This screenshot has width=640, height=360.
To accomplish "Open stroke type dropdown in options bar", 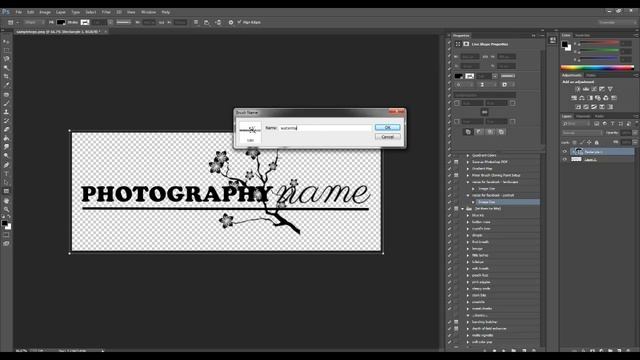I will tap(123, 22).
